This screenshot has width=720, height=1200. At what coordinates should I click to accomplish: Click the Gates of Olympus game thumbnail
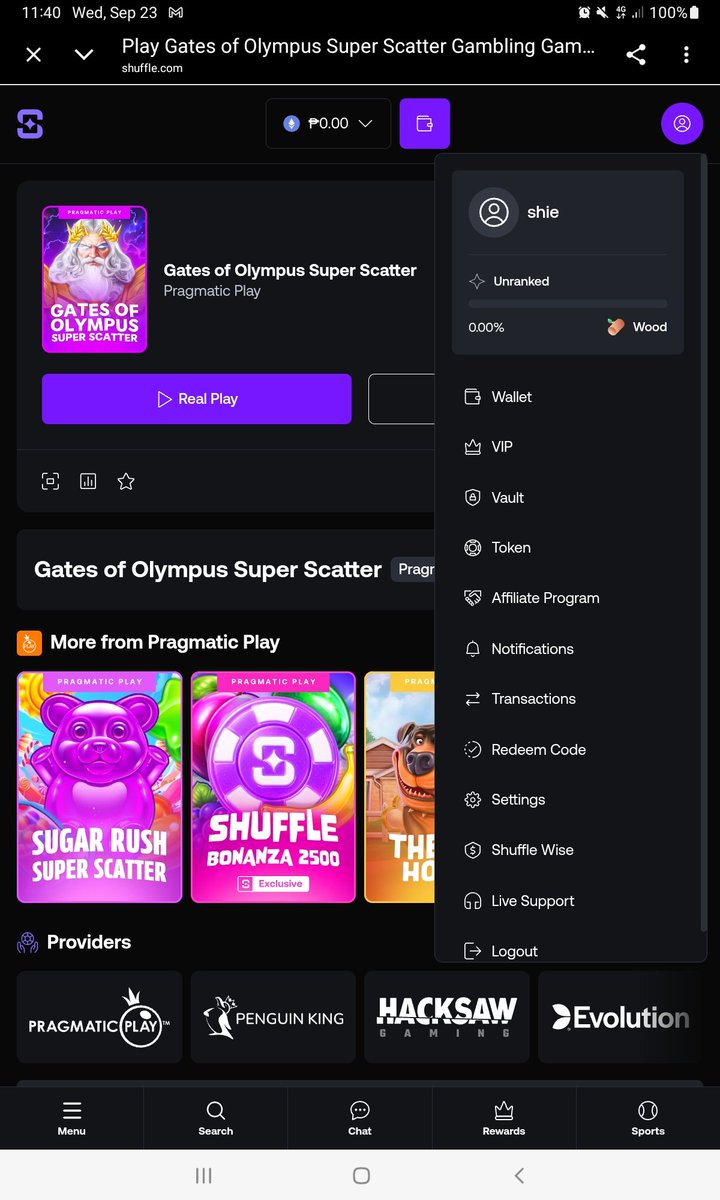pos(94,279)
